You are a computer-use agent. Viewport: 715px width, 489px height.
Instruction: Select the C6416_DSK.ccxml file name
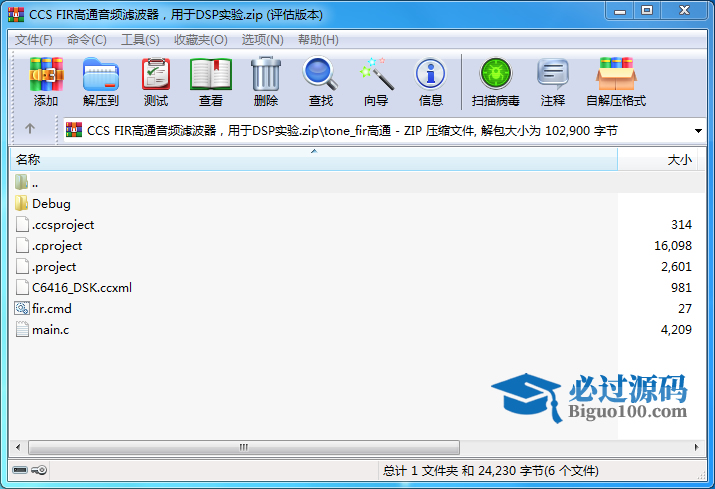pyautogui.click(x=82, y=288)
